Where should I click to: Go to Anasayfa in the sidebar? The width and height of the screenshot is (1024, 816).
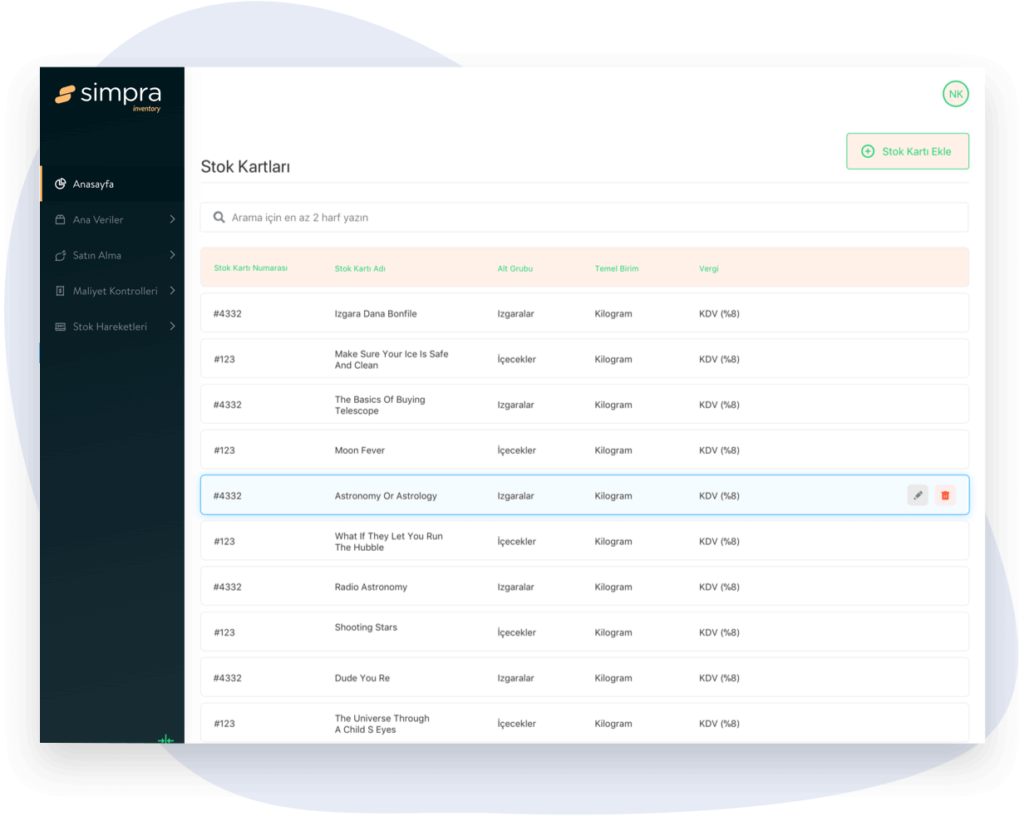pos(112,184)
